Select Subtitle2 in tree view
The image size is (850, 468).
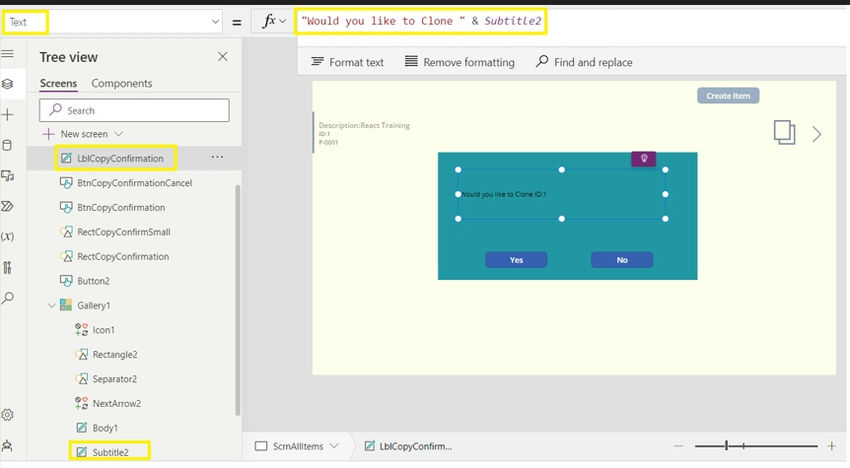click(x=110, y=452)
